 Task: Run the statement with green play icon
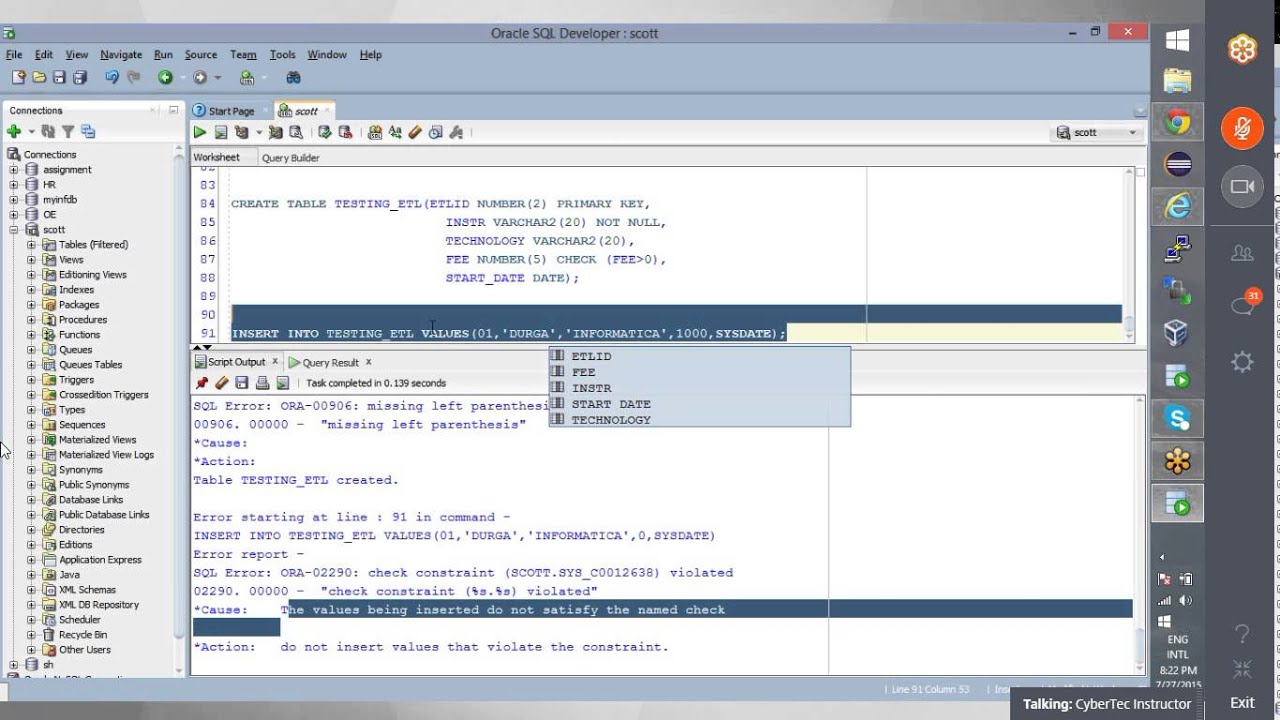pyautogui.click(x=200, y=132)
